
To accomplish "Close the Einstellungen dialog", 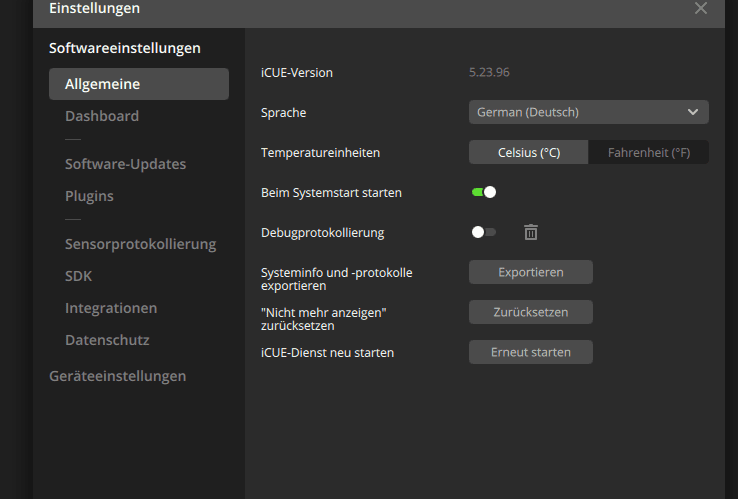I will (x=701, y=8).
